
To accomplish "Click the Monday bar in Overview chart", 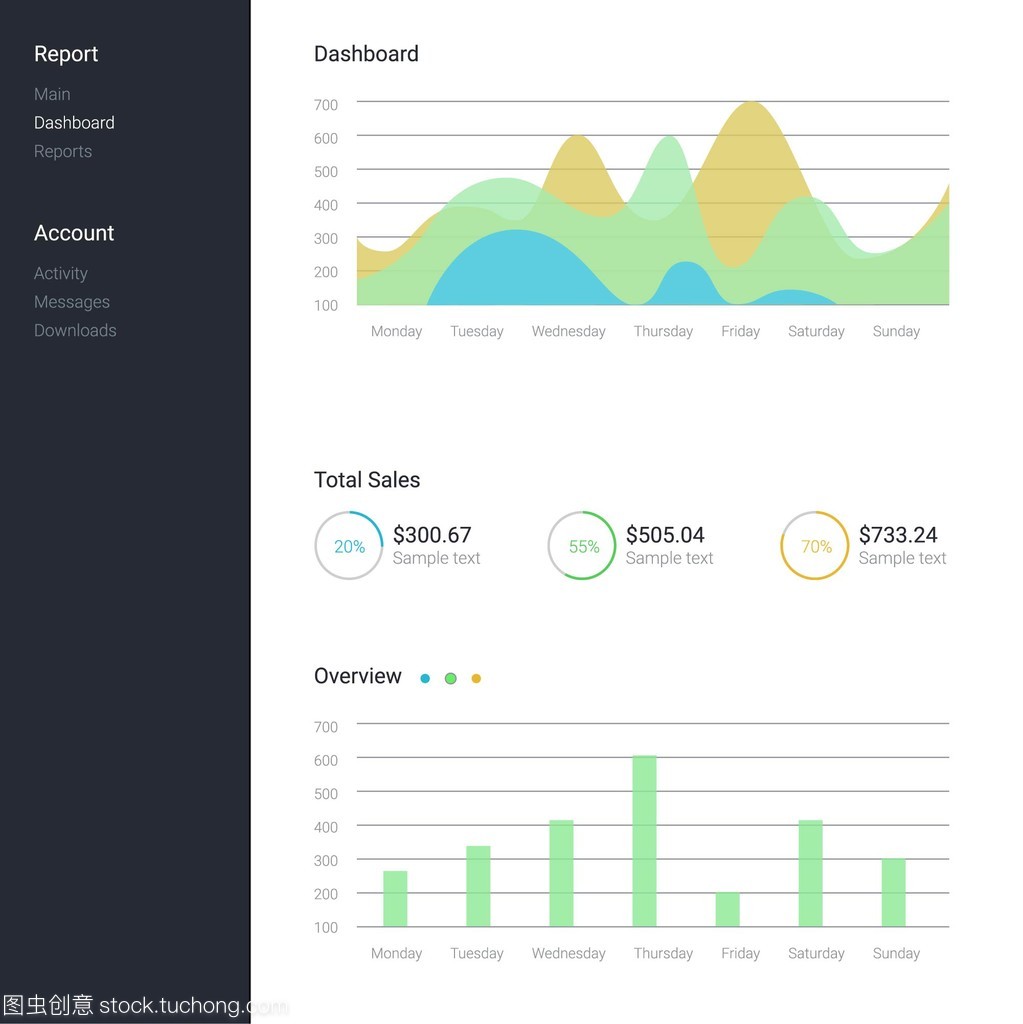I will (395, 898).
